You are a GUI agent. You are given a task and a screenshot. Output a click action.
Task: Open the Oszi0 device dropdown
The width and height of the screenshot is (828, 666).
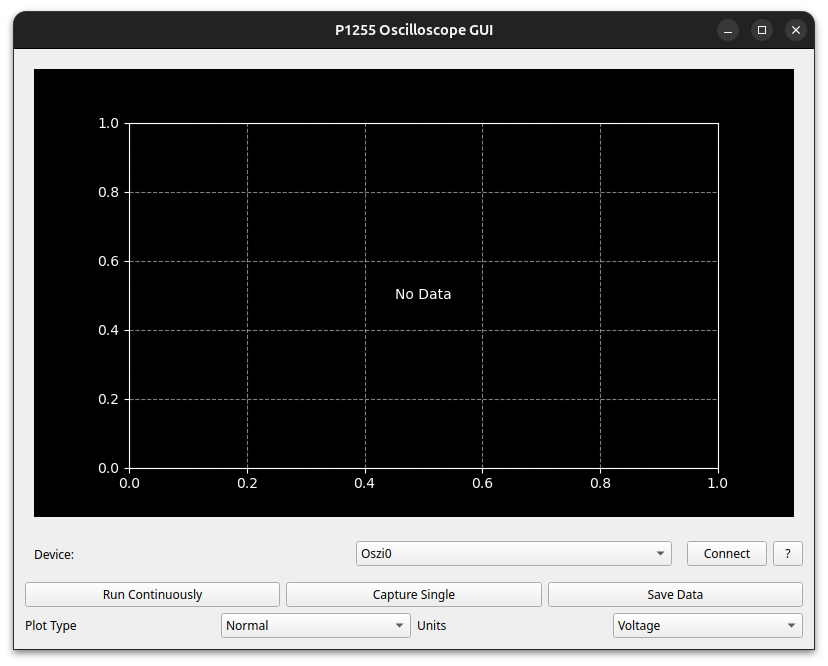pos(513,554)
